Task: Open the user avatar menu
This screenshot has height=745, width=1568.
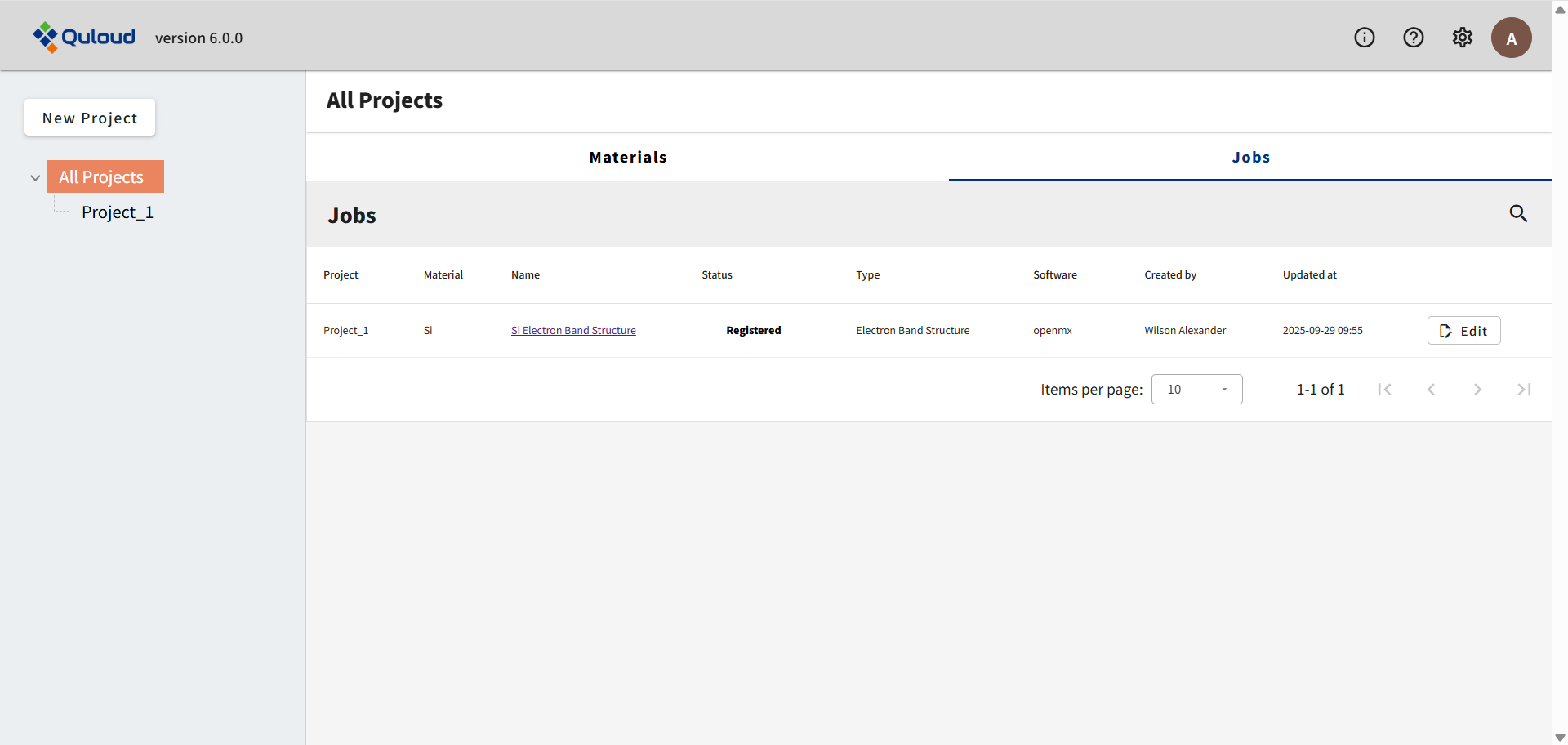Action: tap(1511, 38)
